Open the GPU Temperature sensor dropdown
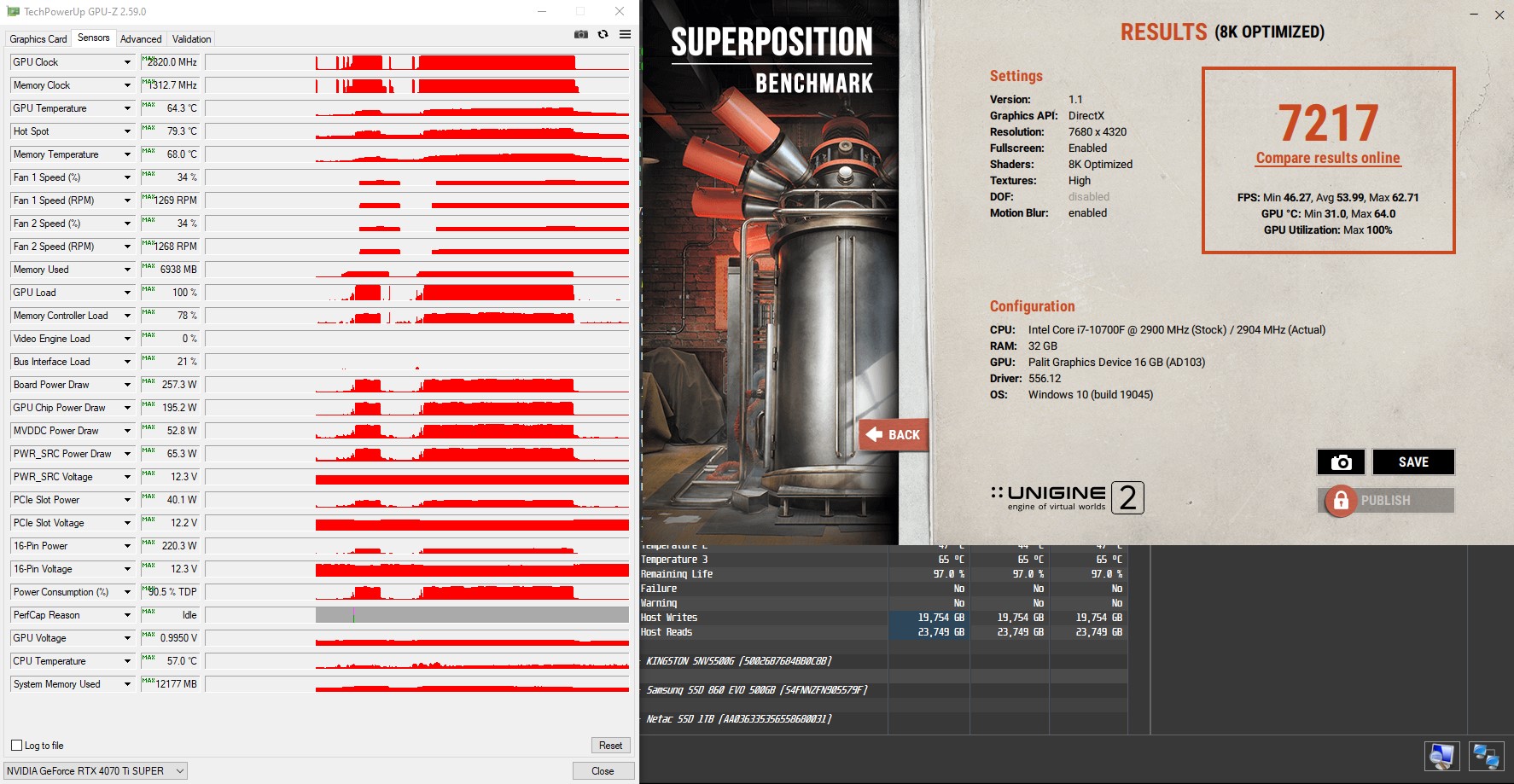 (127, 108)
